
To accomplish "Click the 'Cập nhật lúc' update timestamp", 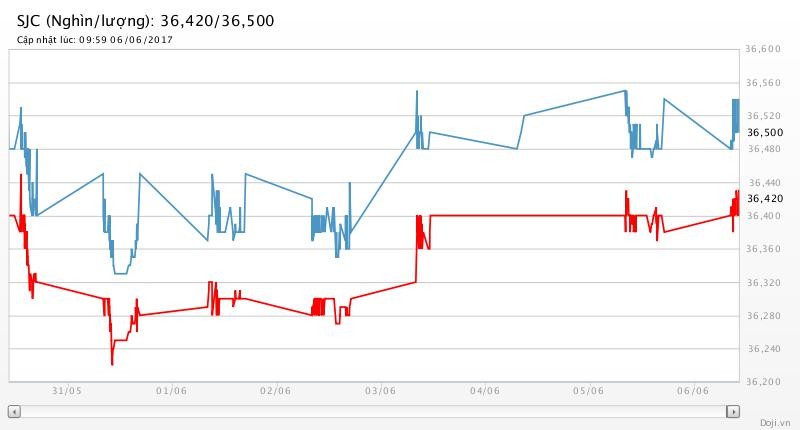I will point(95,39).
